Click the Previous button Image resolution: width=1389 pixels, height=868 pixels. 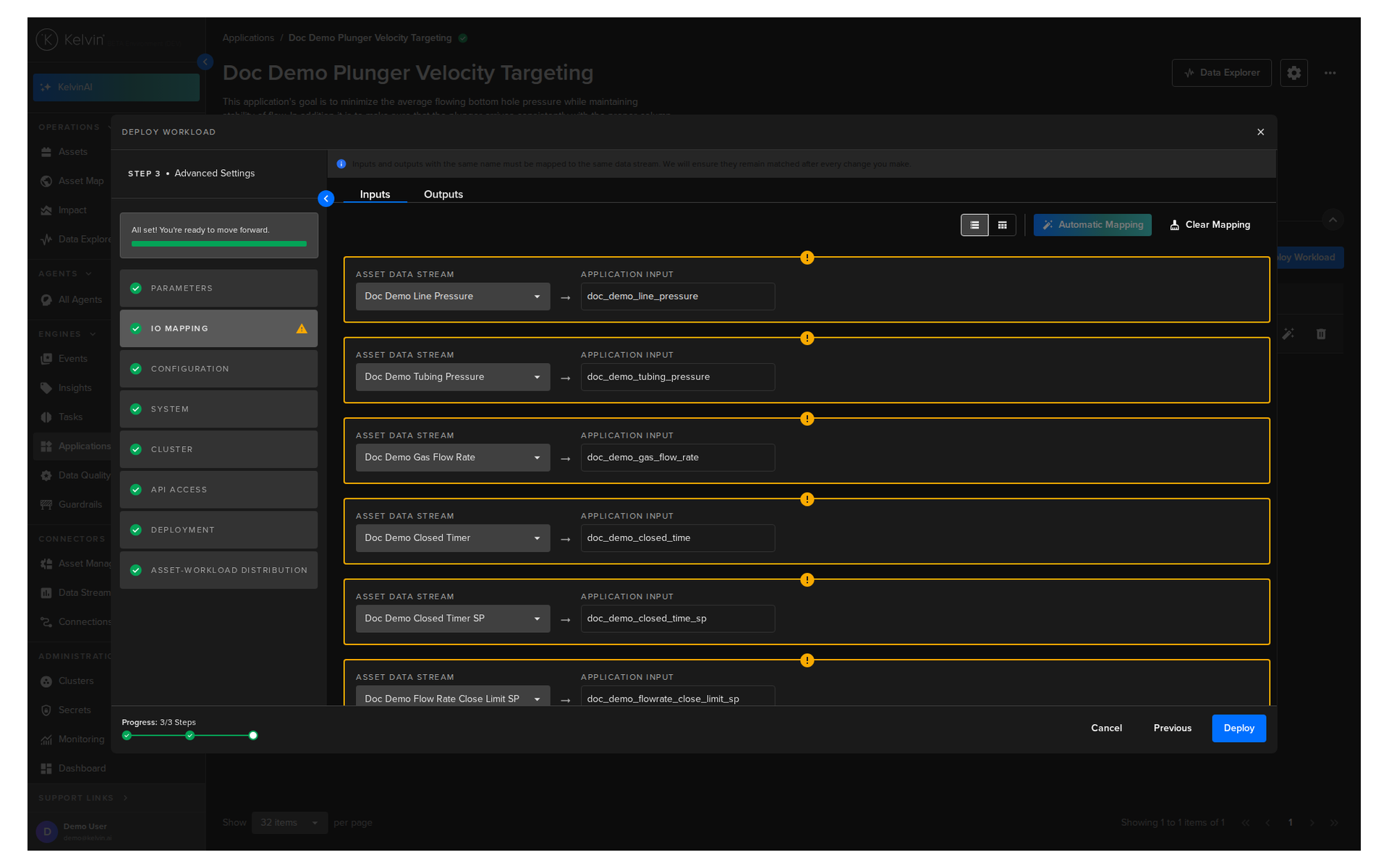pyautogui.click(x=1172, y=728)
